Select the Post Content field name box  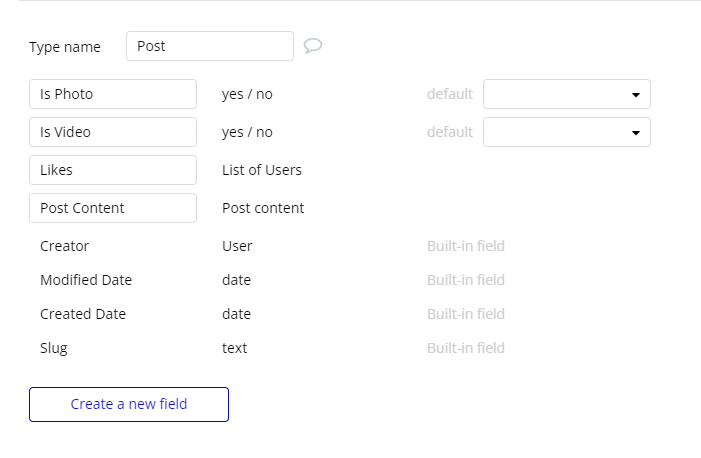pos(113,208)
